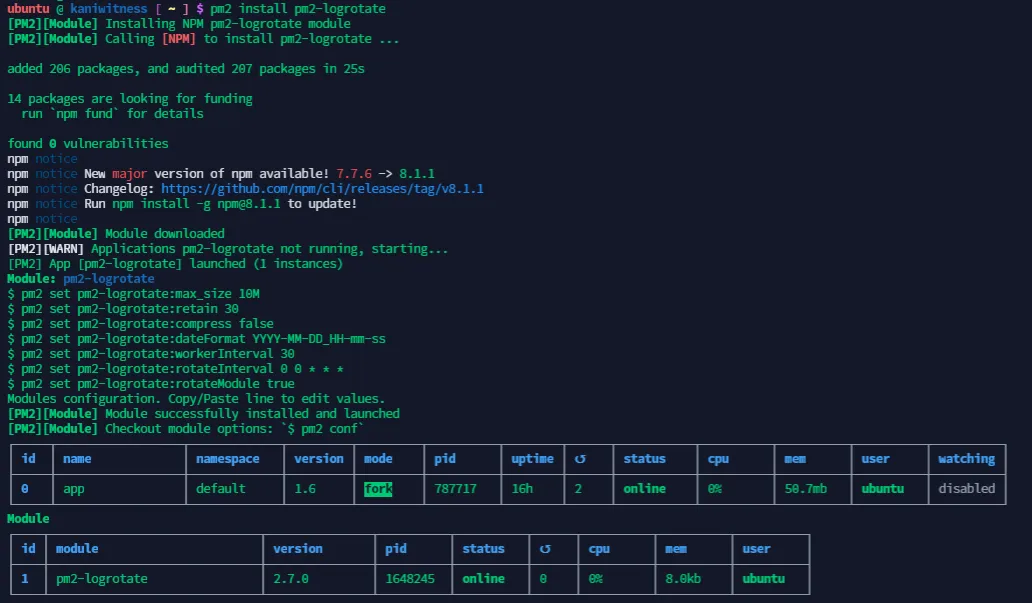Click '[PM2][Module] Module downloaded' line
Screen dimensions: 1032x603
point(116,234)
